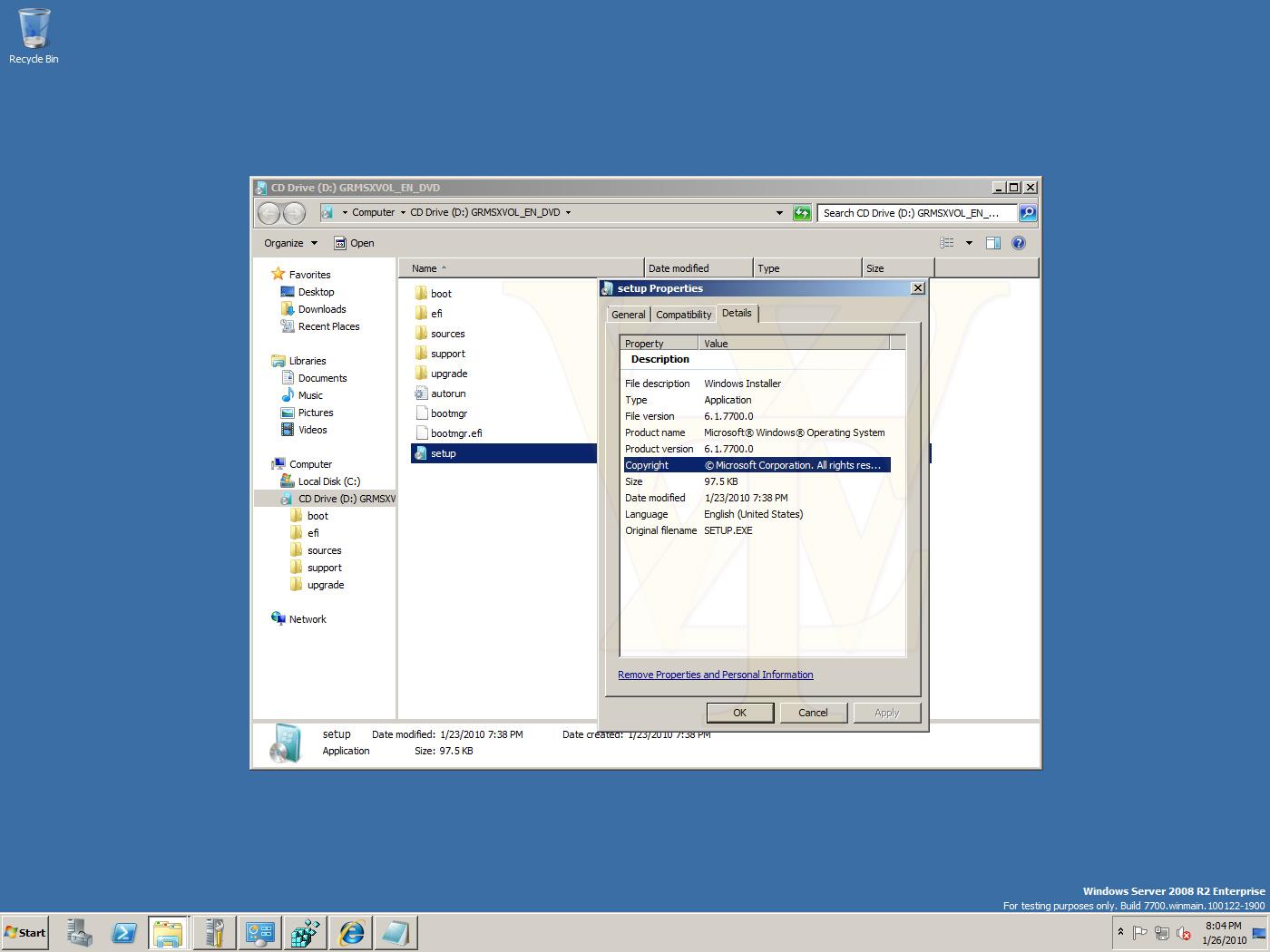Open the Organize dropdown menu
Screen dimensions: 1270x952
click(290, 243)
